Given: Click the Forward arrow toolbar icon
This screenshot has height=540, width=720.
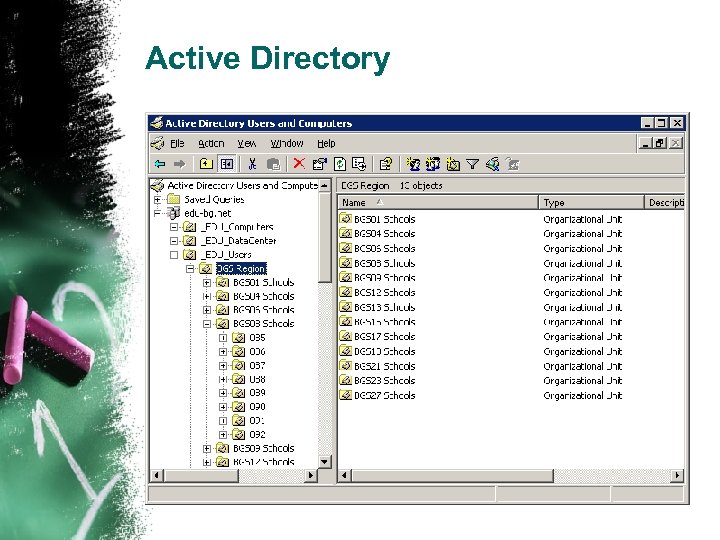Looking at the screenshot, I should (180, 164).
